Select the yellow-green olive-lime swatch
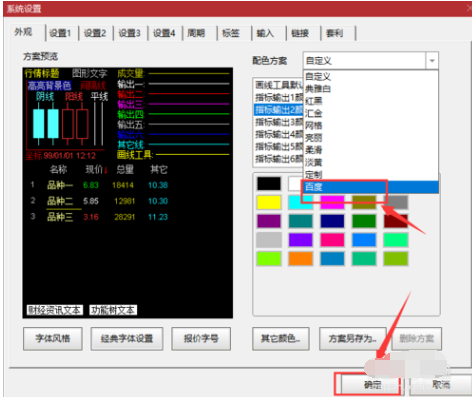472x397 pixels. coord(396,259)
